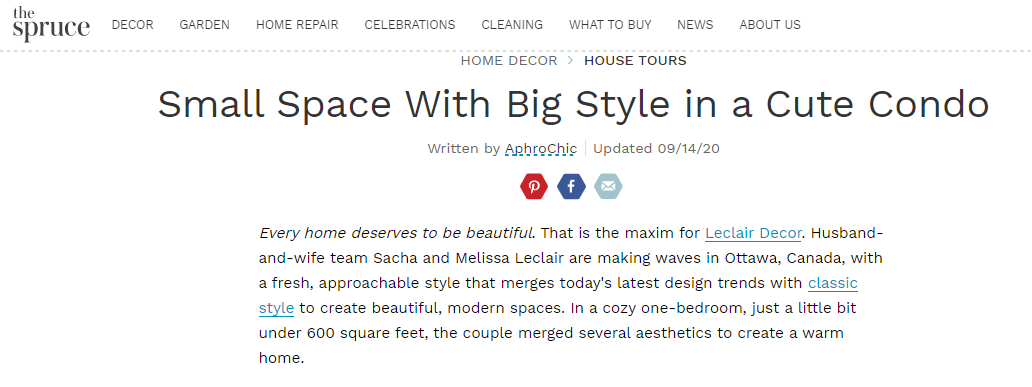The width and height of the screenshot is (1032, 387).
Task: Open the AphroChic author link
Action: coord(541,149)
